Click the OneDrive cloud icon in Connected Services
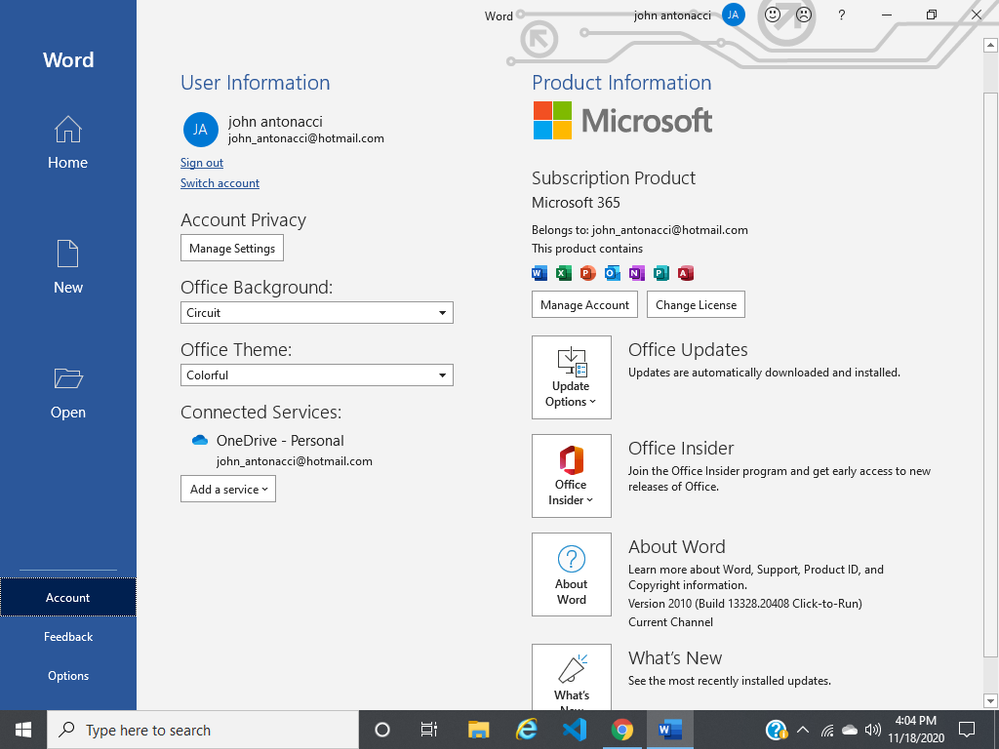999x749 pixels. pos(200,440)
